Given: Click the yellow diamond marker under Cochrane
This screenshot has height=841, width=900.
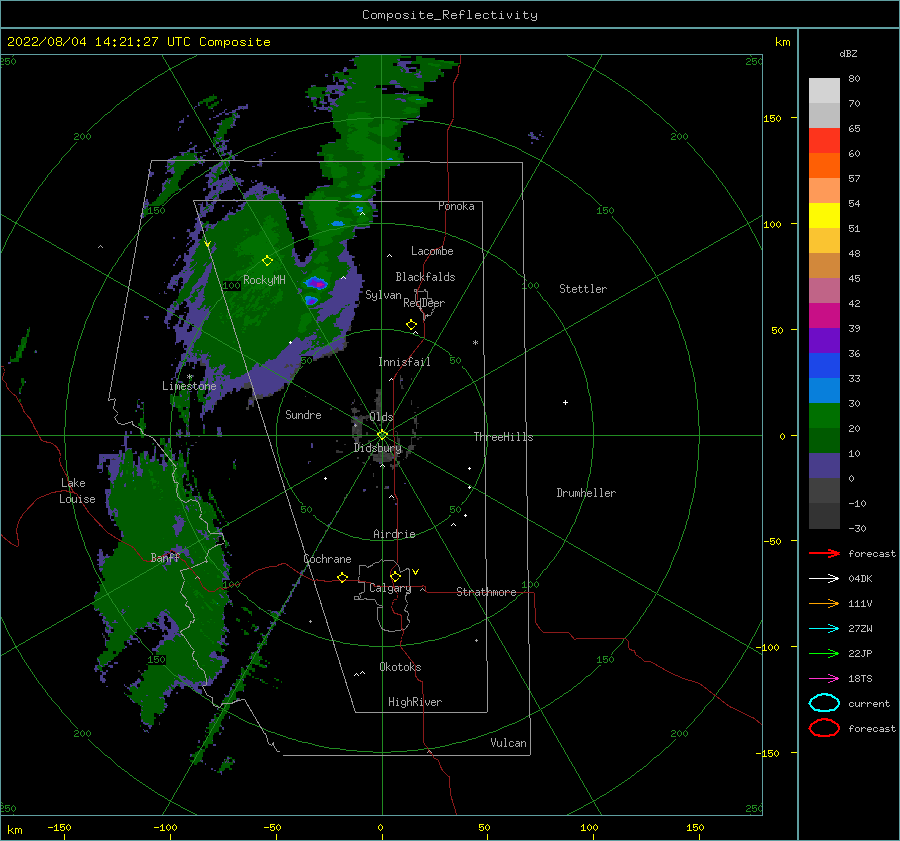Looking at the screenshot, I should (x=342, y=578).
